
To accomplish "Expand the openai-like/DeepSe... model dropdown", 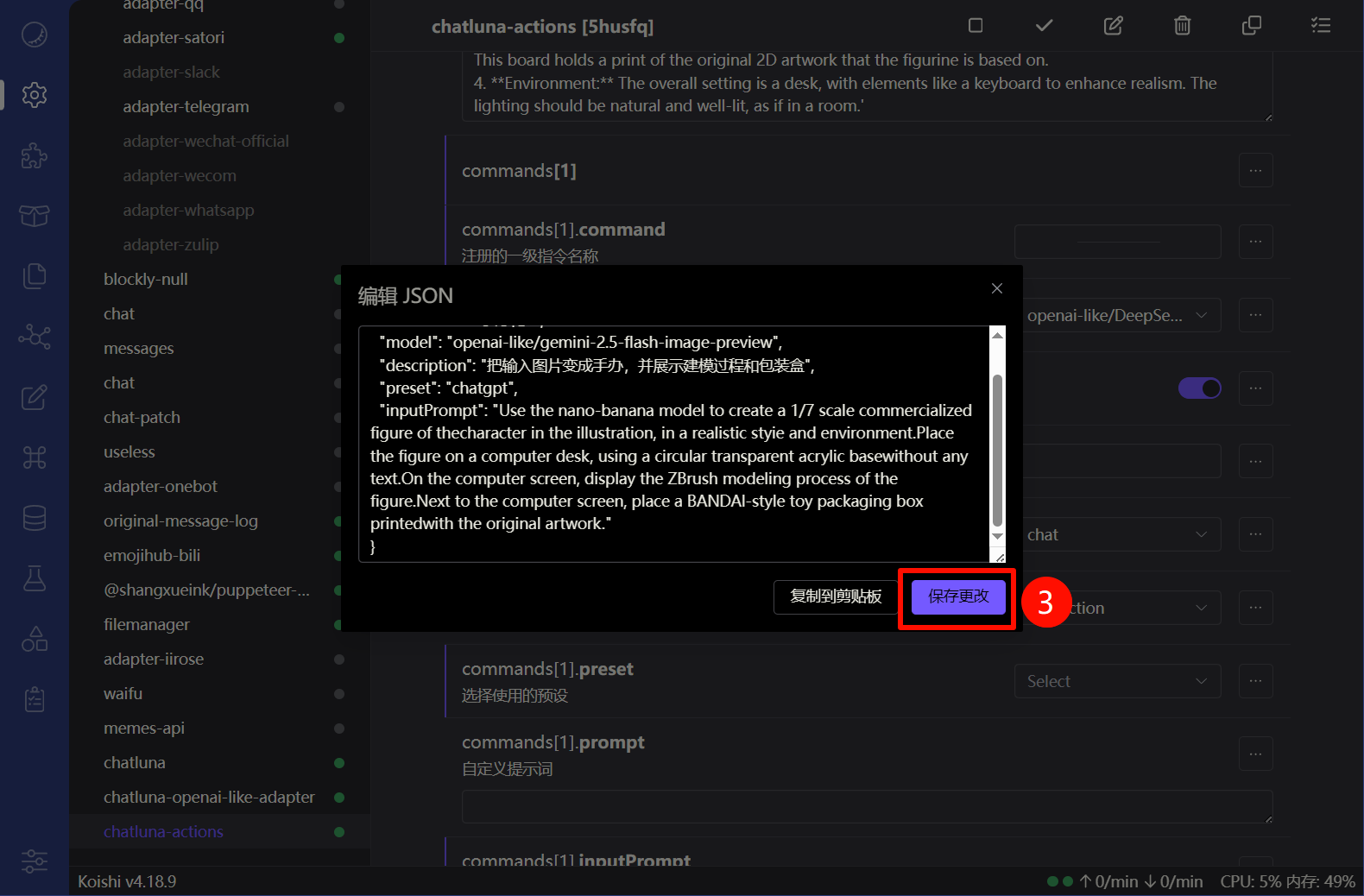I will click(x=1117, y=316).
